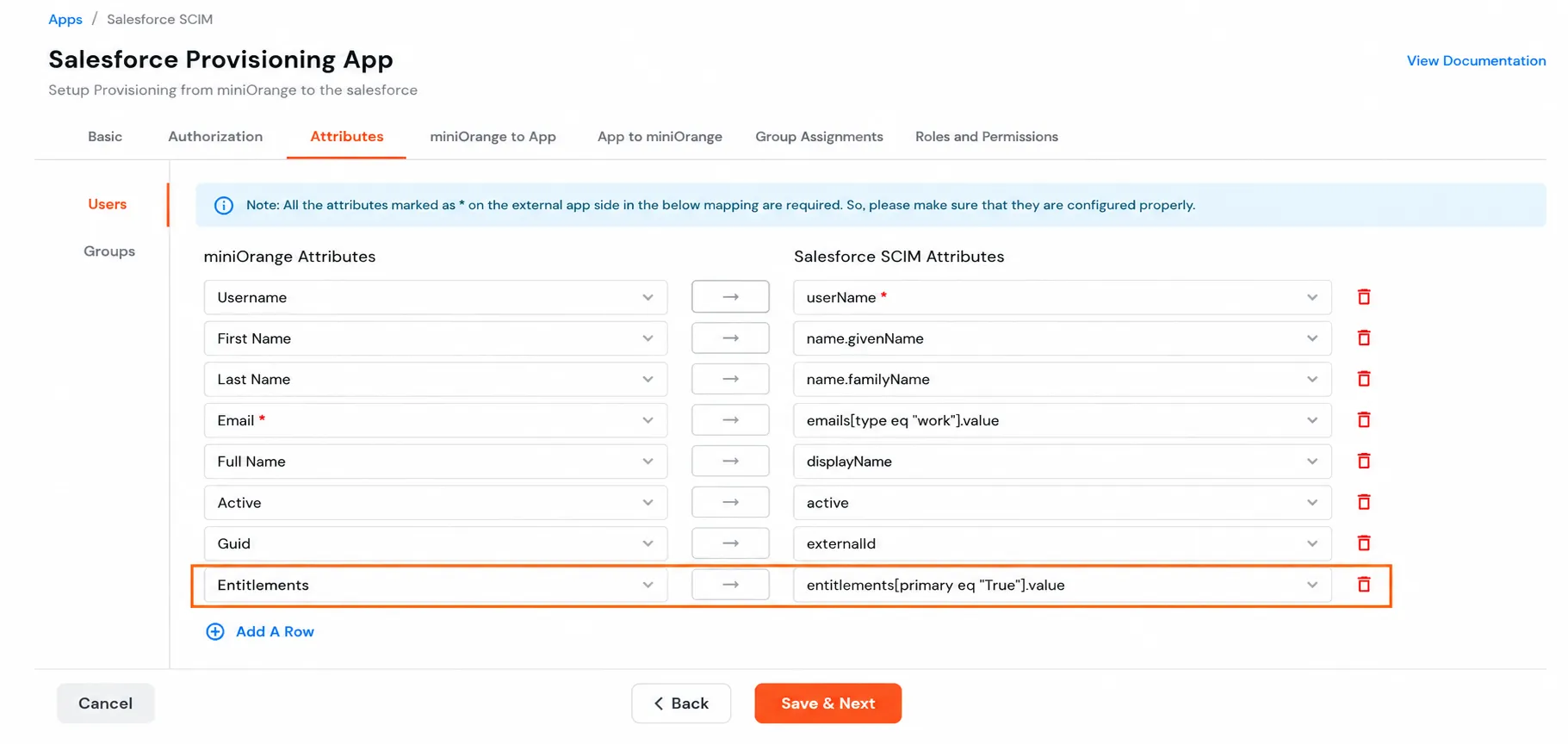This screenshot has height=744, width=1568.
Task: Expand the name.givenName SCIM dropdown
Action: click(1063, 338)
